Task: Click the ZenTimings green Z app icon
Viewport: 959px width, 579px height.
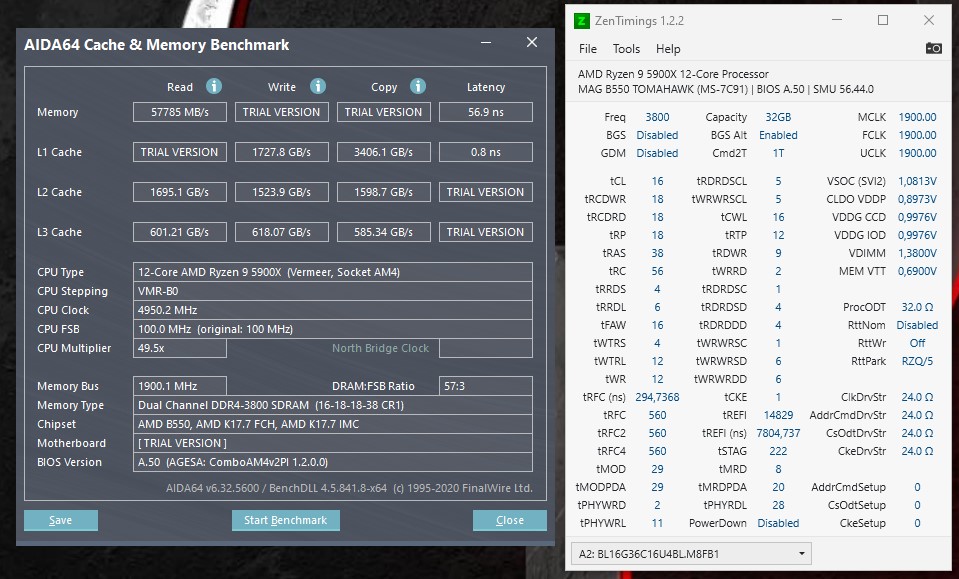Action: (581, 21)
